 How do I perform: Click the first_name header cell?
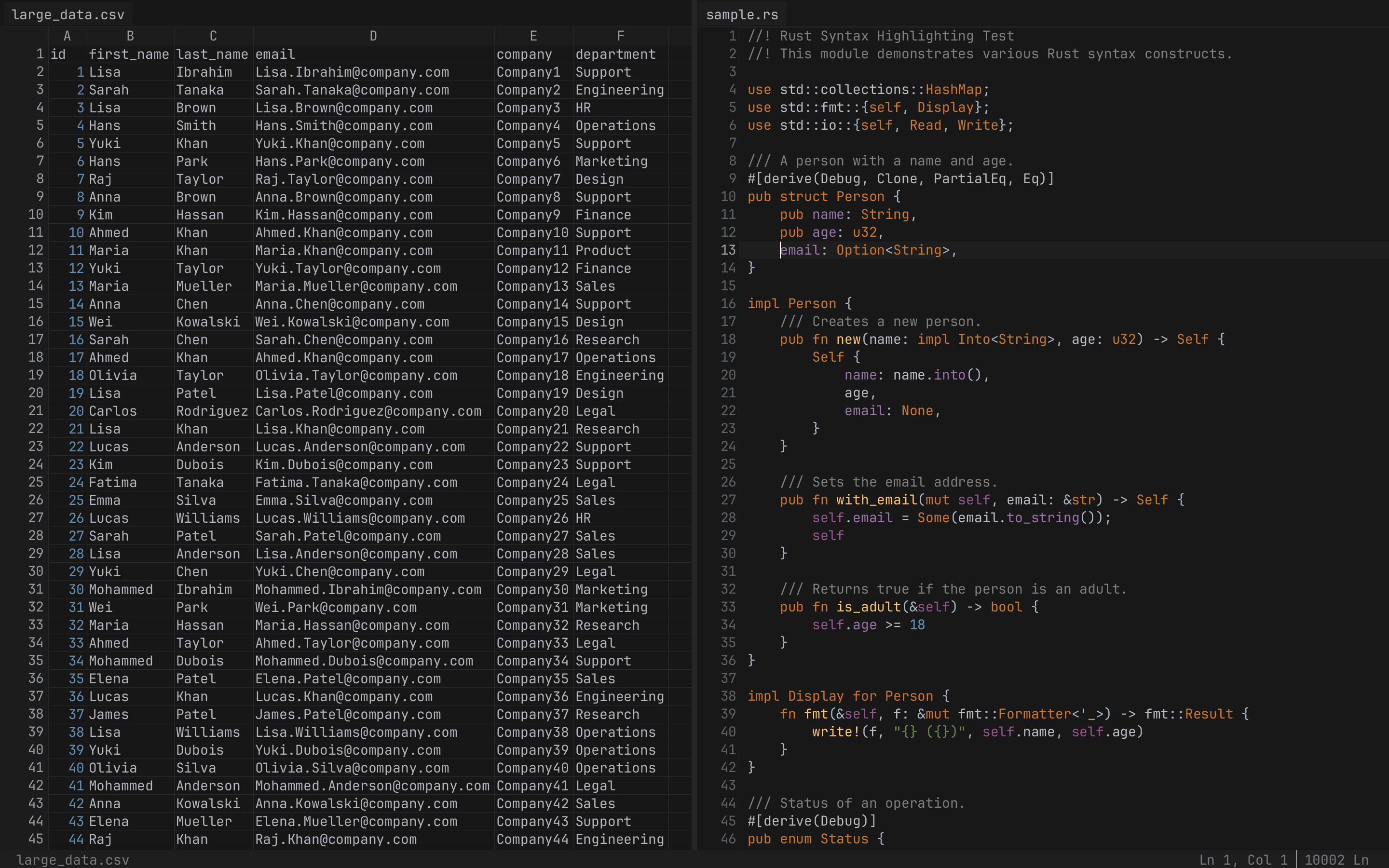point(129,54)
